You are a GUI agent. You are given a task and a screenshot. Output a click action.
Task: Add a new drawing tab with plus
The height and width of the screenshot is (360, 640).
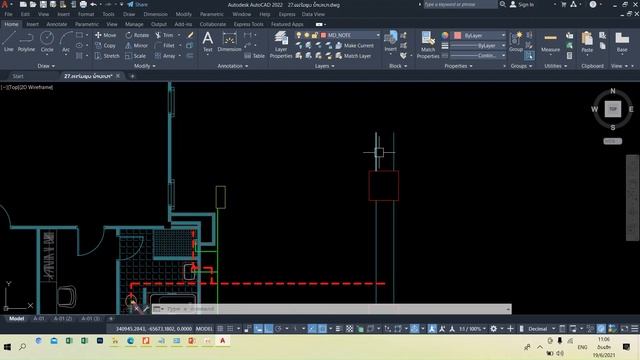(132, 76)
